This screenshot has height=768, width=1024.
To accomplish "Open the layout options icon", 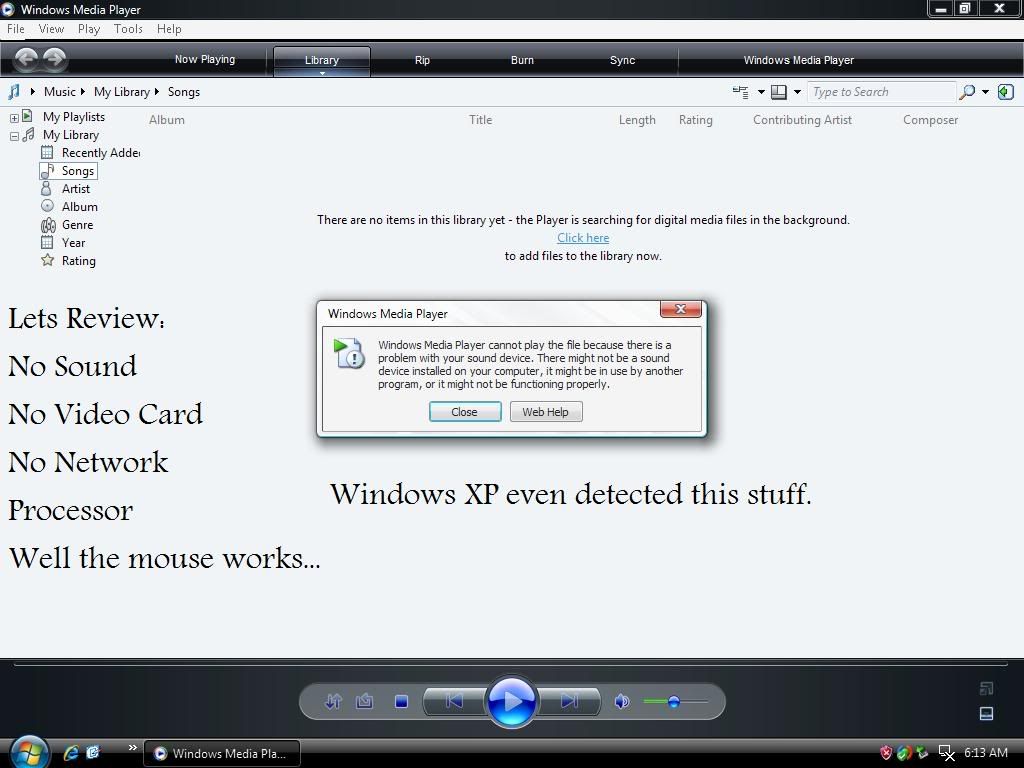I will point(741,92).
